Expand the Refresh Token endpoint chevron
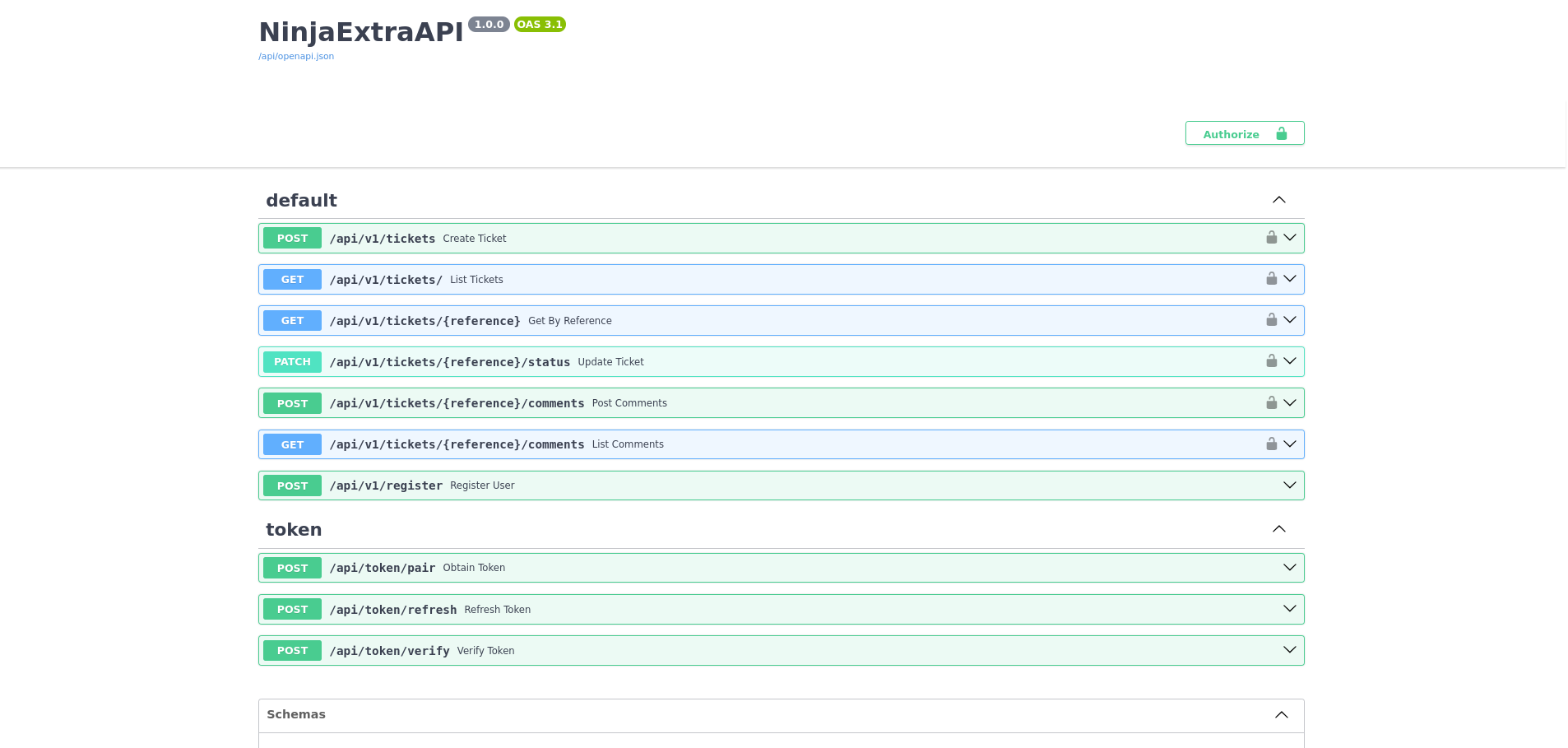 (1290, 609)
